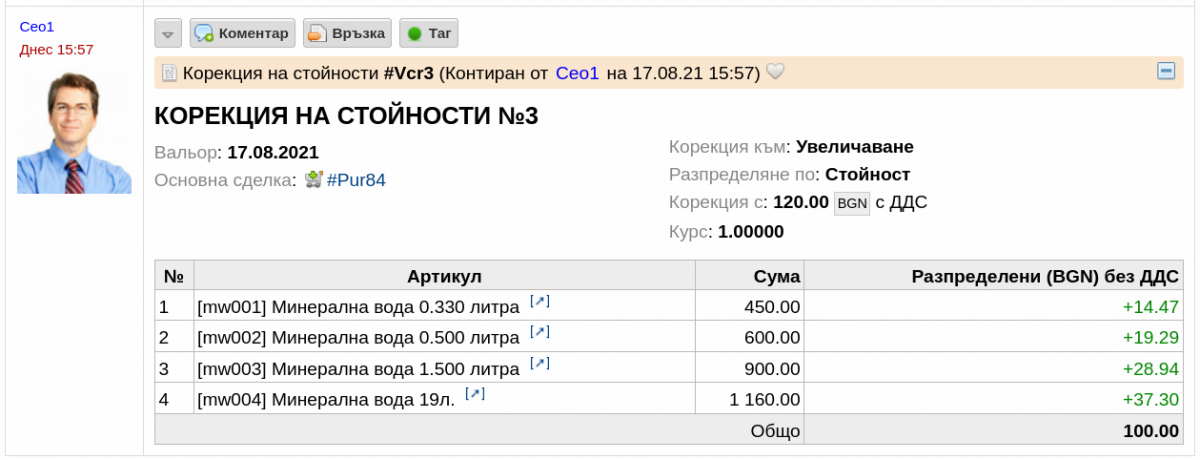Screen dimensions: 1200x460
Task: Click the shopping cart icon beside #Pur84
Action: 314,180
